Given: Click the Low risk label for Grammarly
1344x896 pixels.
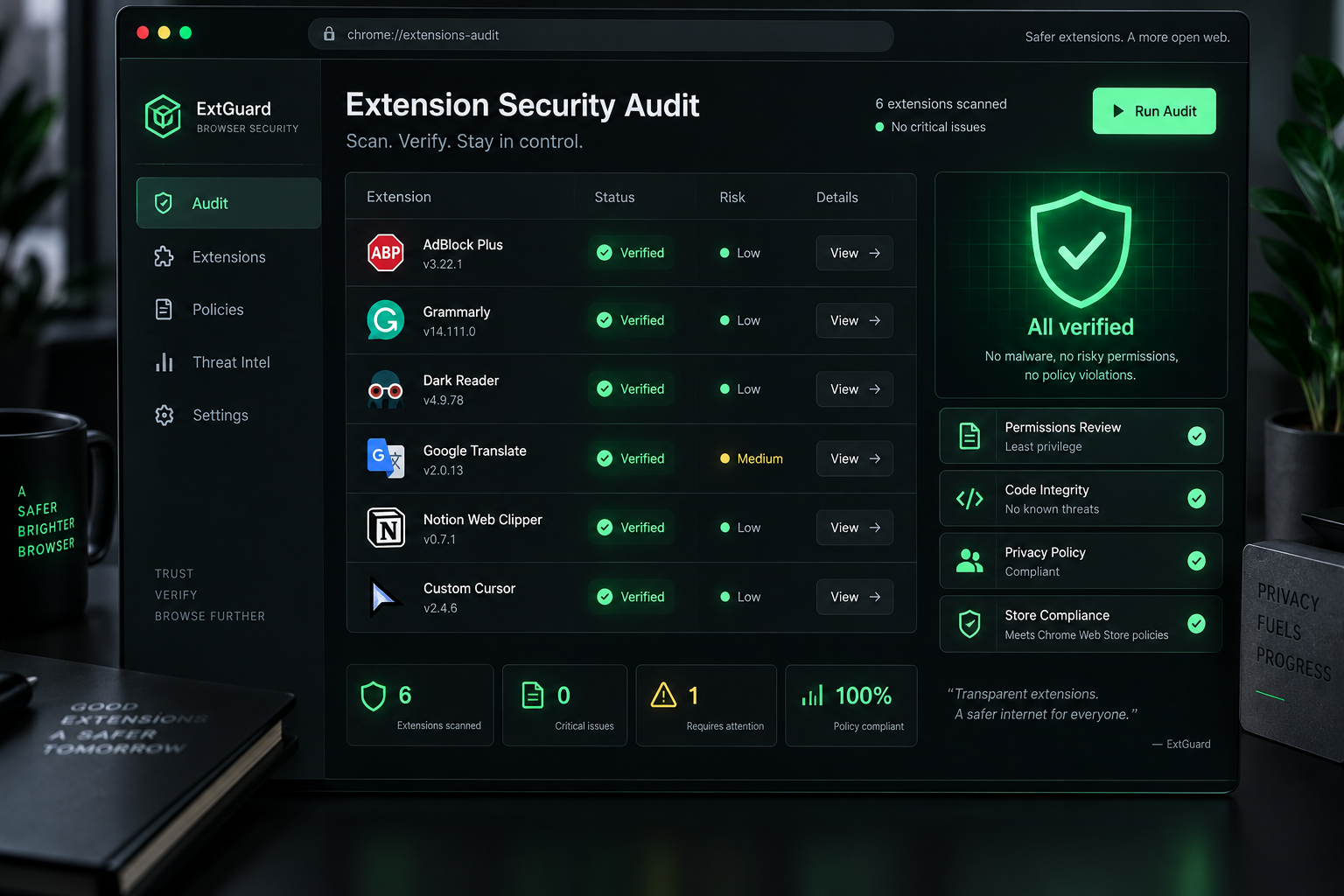Looking at the screenshot, I should (740, 320).
